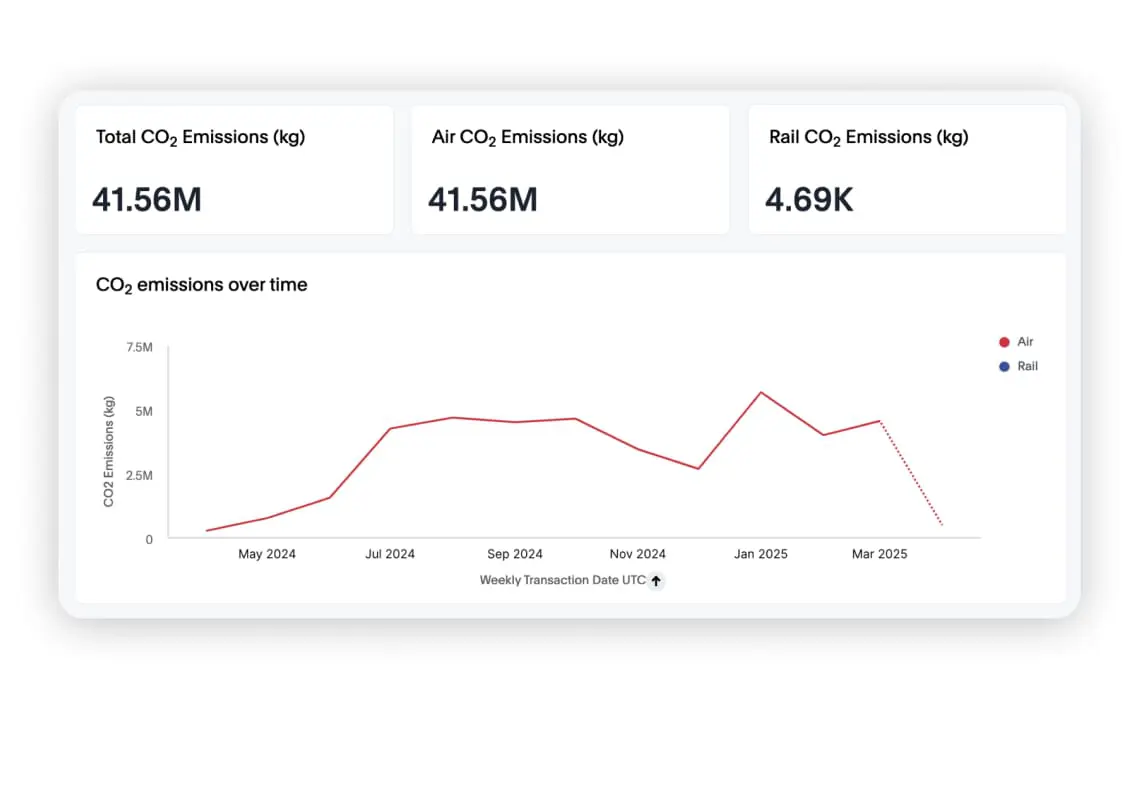Screen dimensions: 1139x792
Task: Toggle the Rail series legend label
Action: pyautogui.click(x=1027, y=367)
